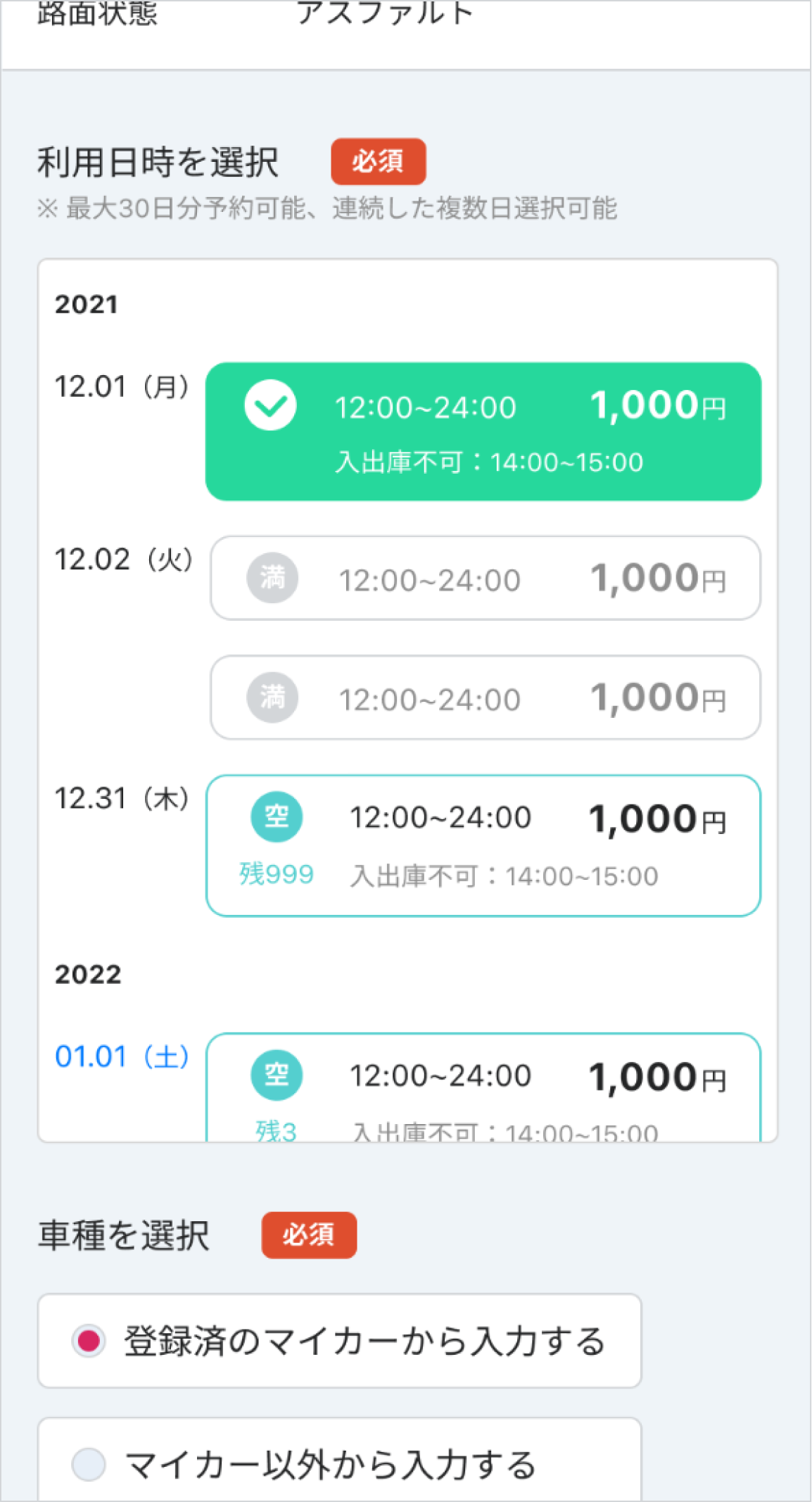Click the red 必須 badge beside 車種を選択
The width and height of the screenshot is (812, 1502).
click(x=309, y=1235)
